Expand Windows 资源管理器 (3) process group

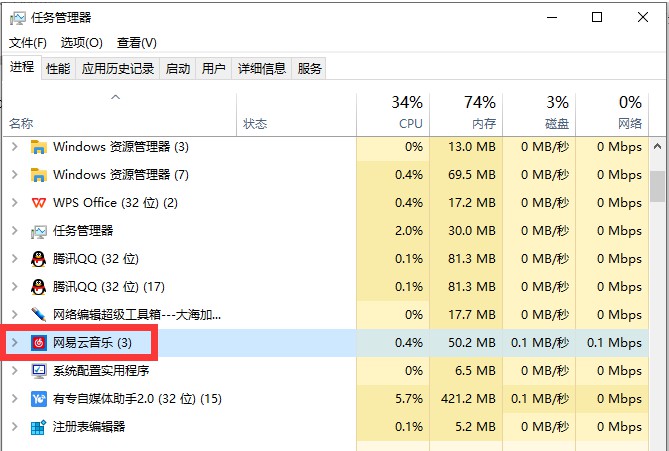(x=15, y=147)
